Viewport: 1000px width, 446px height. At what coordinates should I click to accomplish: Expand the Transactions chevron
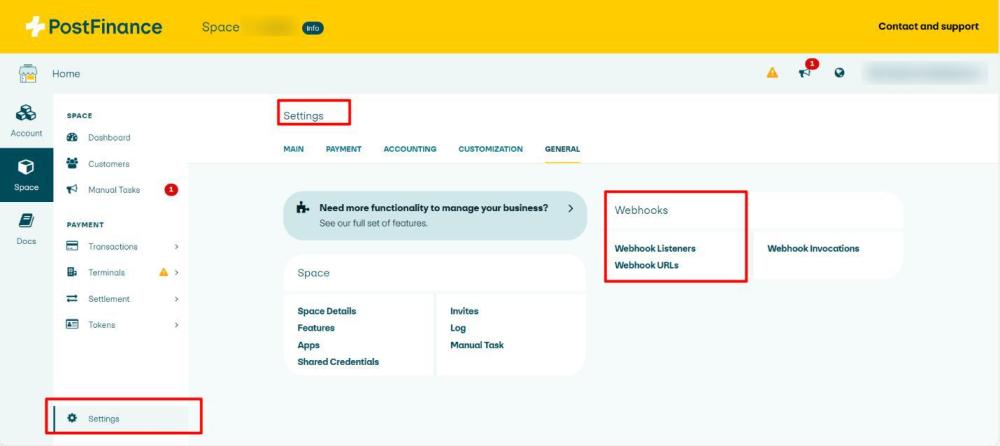coord(177,246)
